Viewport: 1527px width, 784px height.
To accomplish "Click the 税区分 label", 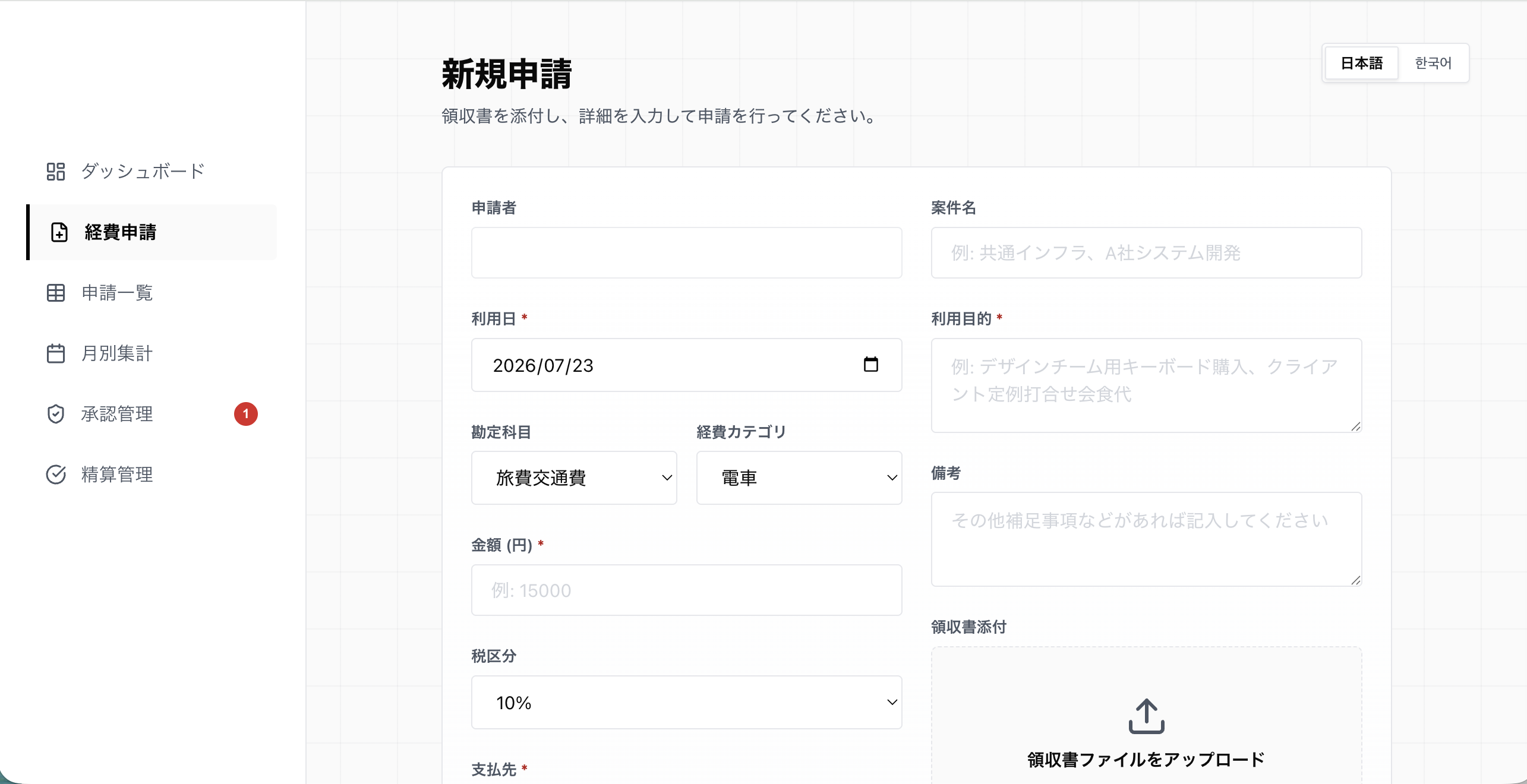I will click(x=494, y=656).
